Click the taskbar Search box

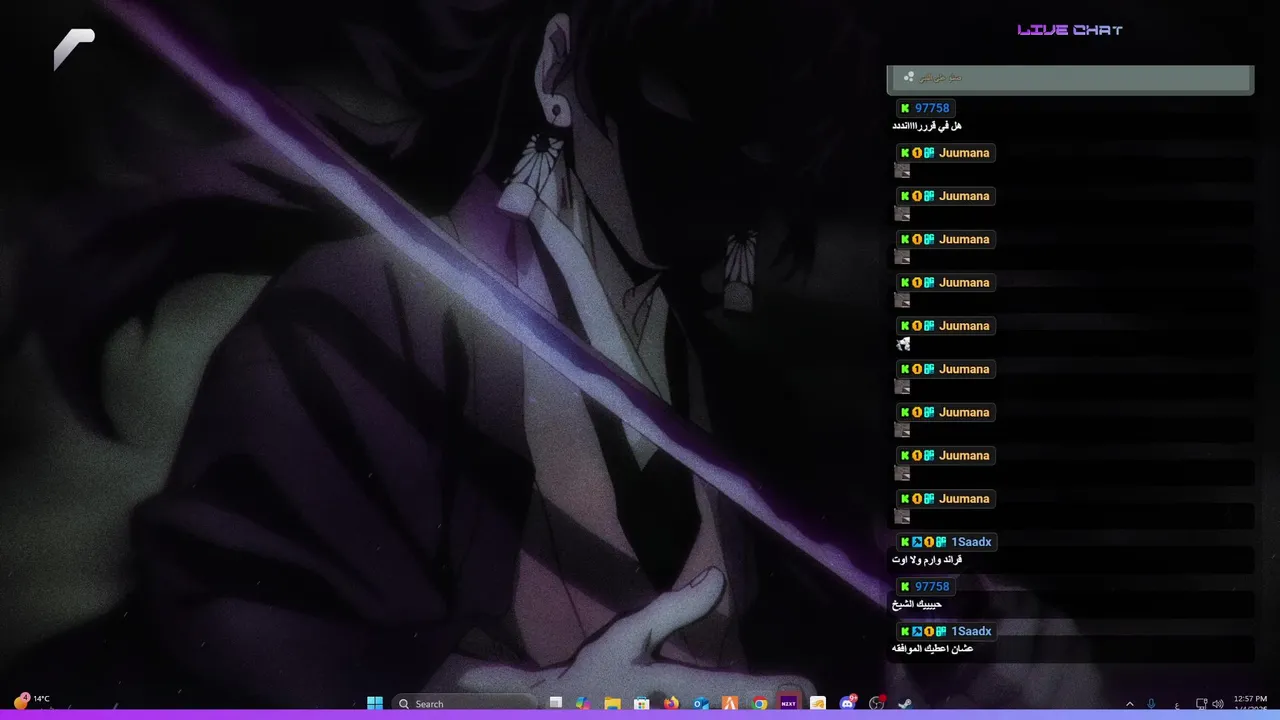[464, 703]
